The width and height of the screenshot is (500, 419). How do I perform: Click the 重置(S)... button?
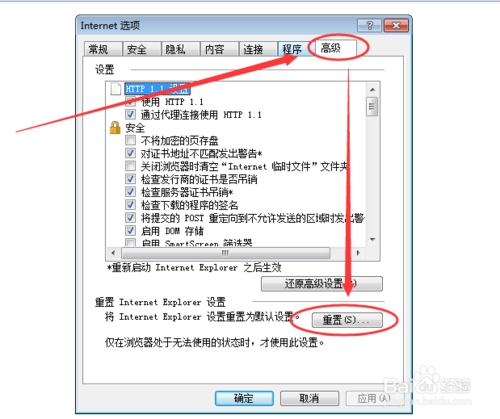coord(347,320)
